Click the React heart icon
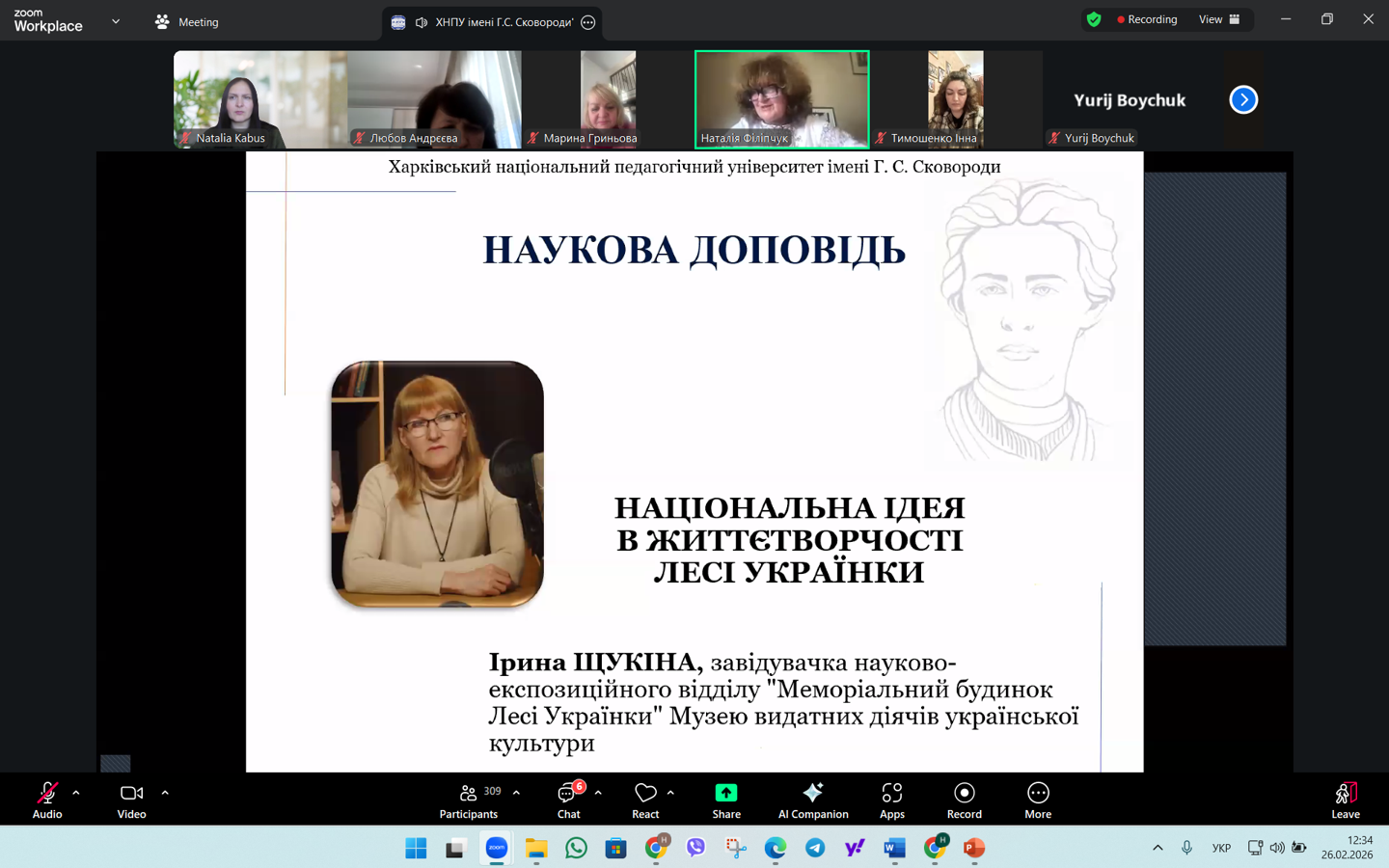Image resolution: width=1389 pixels, height=868 pixels. coord(645,793)
